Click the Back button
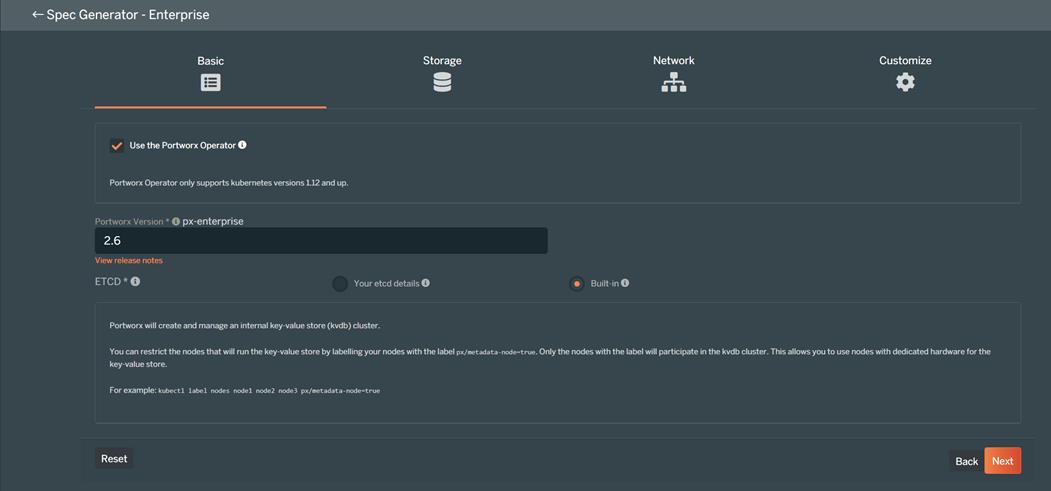 click(x=967, y=461)
